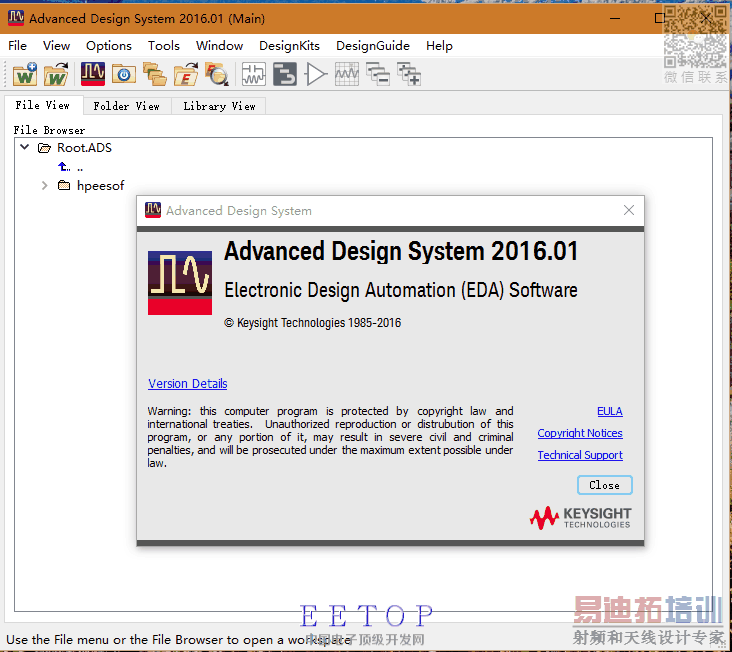The width and height of the screenshot is (732, 652).
Task: Open the DesignGuide menu
Action: click(373, 46)
